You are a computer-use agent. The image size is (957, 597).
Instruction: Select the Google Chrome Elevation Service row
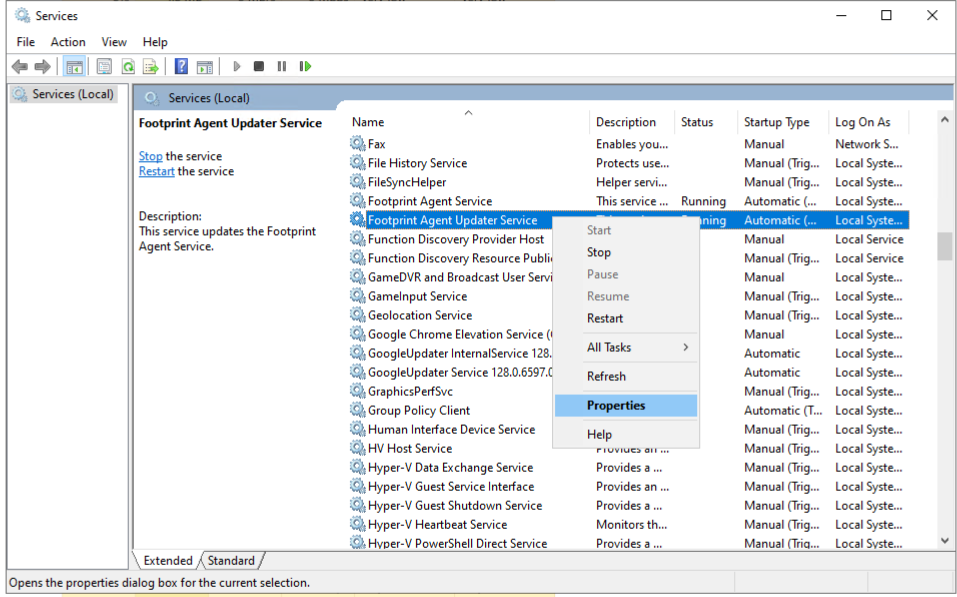[629, 334]
